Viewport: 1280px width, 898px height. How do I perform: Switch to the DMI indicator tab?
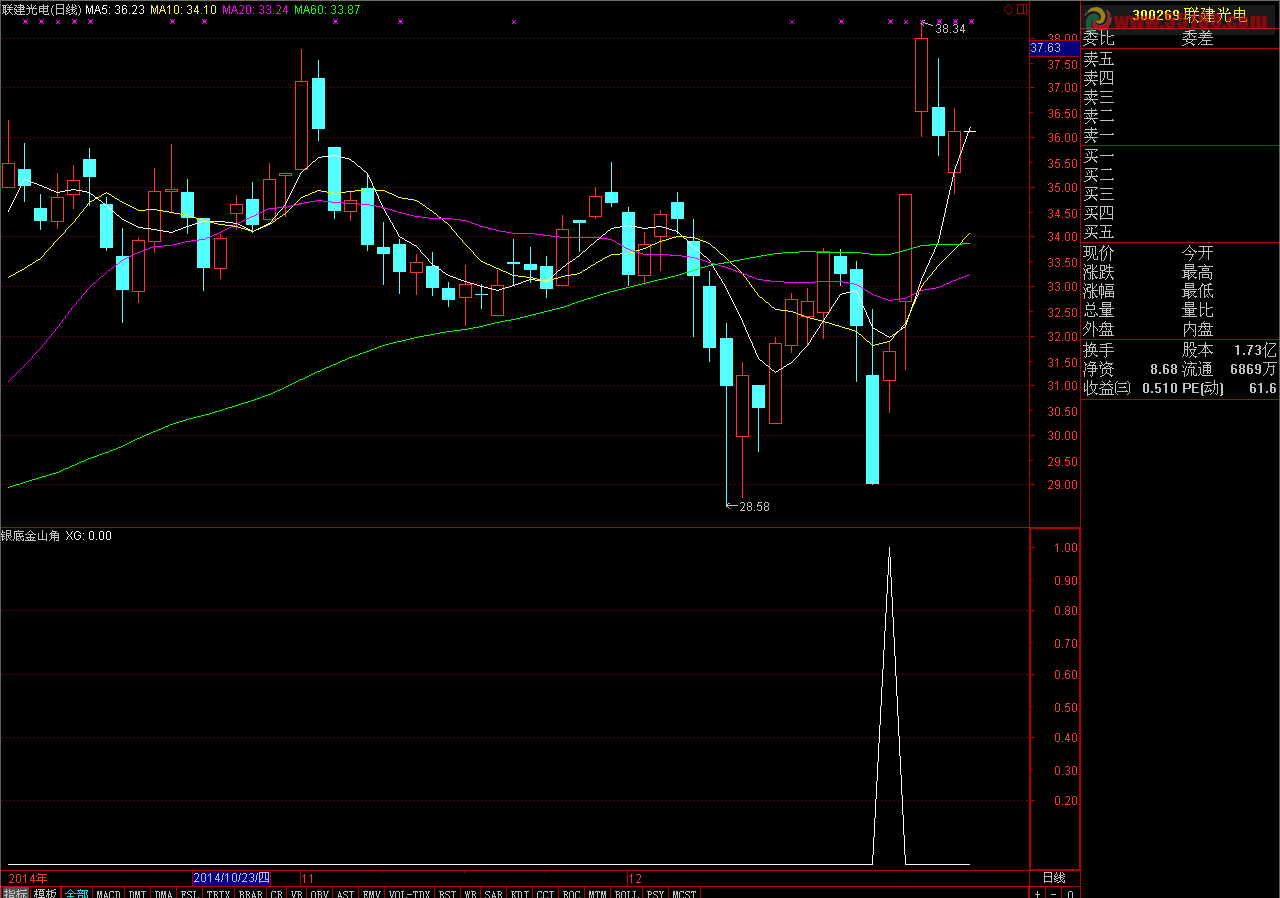[x=138, y=893]
